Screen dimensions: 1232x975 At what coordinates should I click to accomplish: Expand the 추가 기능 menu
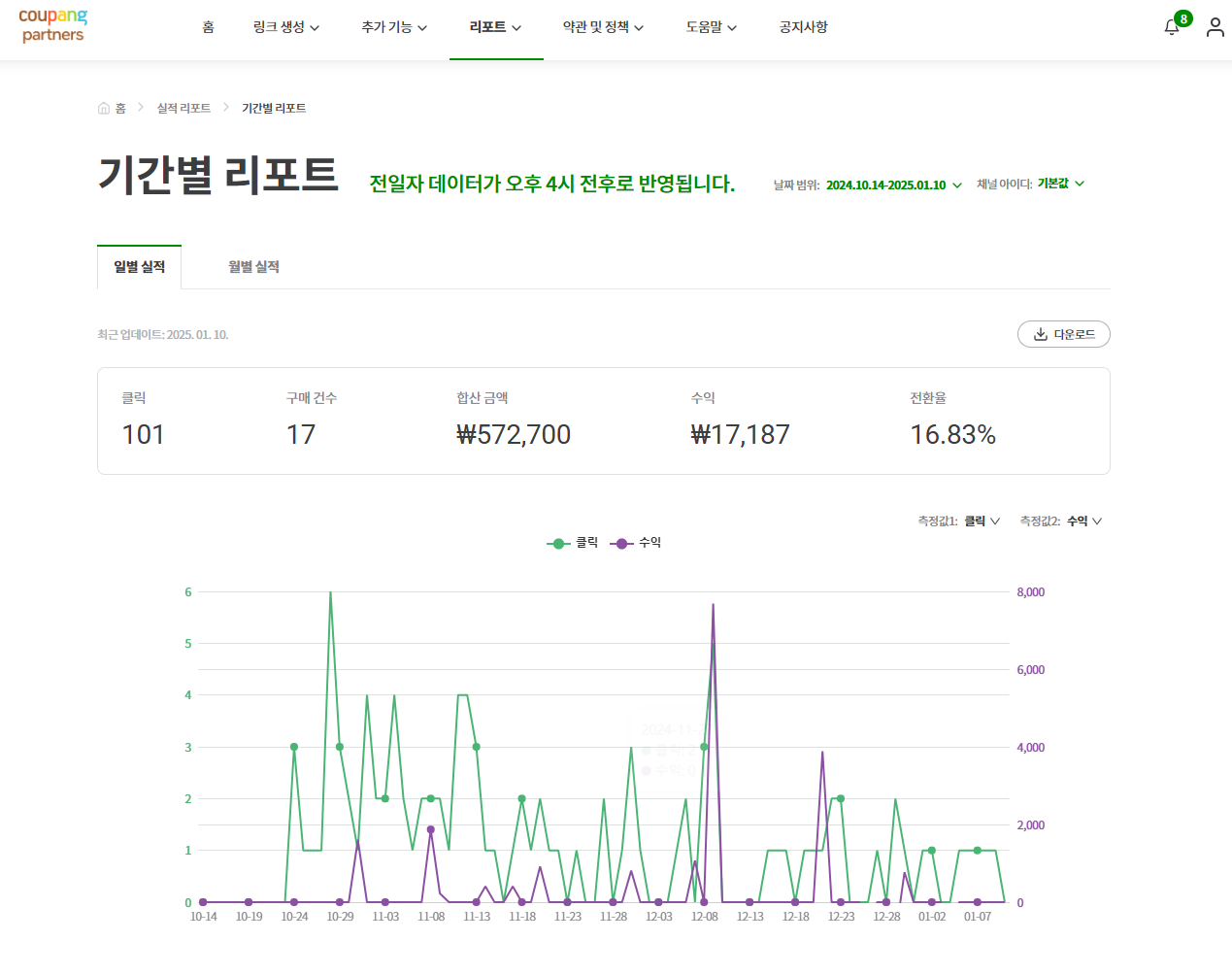(394, 27)
